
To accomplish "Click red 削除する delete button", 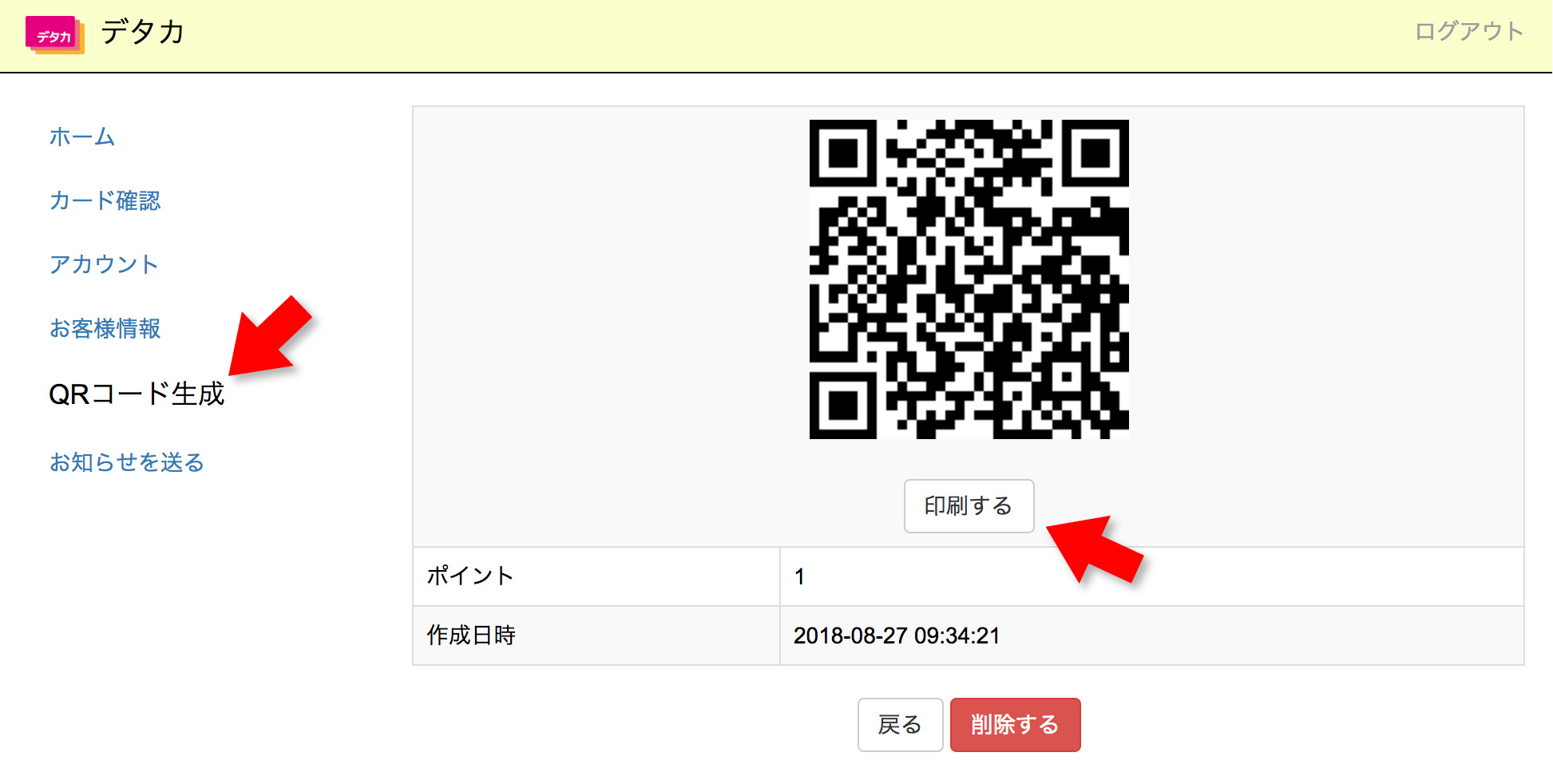I will [x=1015, y=725].
